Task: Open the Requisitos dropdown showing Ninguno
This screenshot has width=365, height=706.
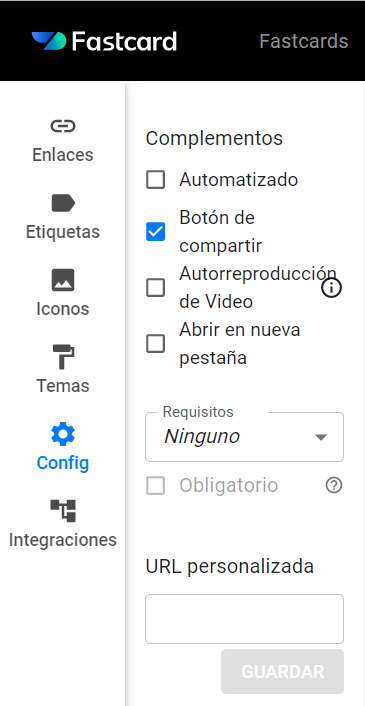Action: tap(244, 437)
